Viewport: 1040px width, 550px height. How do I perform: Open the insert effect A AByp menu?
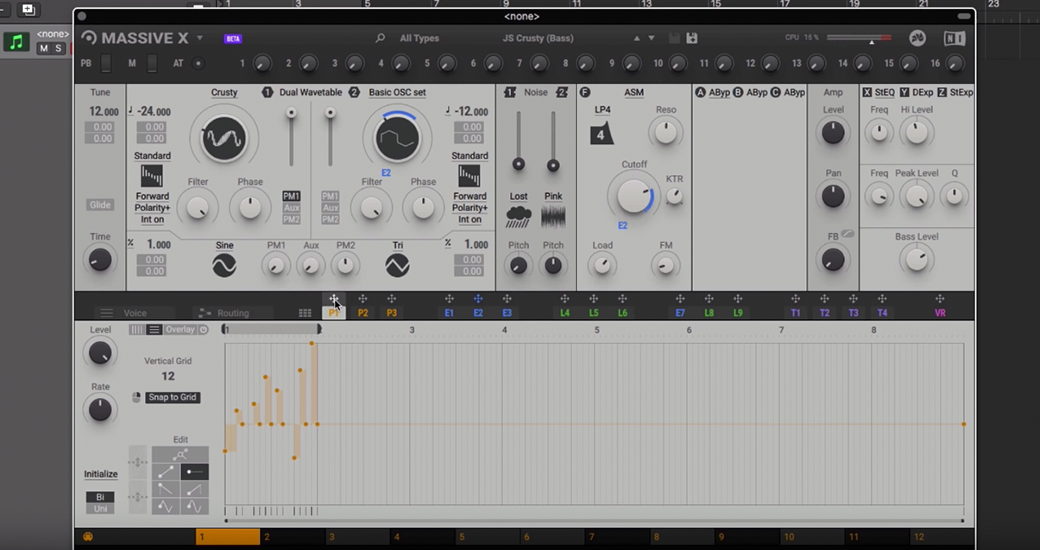719,92
